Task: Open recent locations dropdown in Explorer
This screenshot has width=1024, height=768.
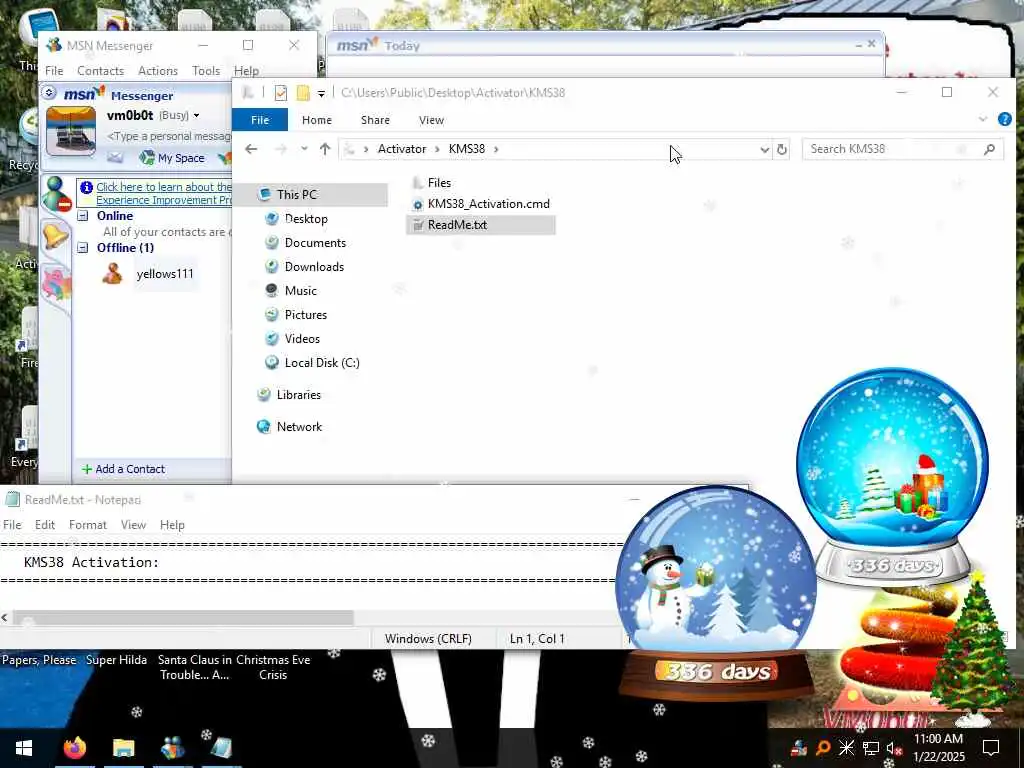Action: [x=304, y=149]
